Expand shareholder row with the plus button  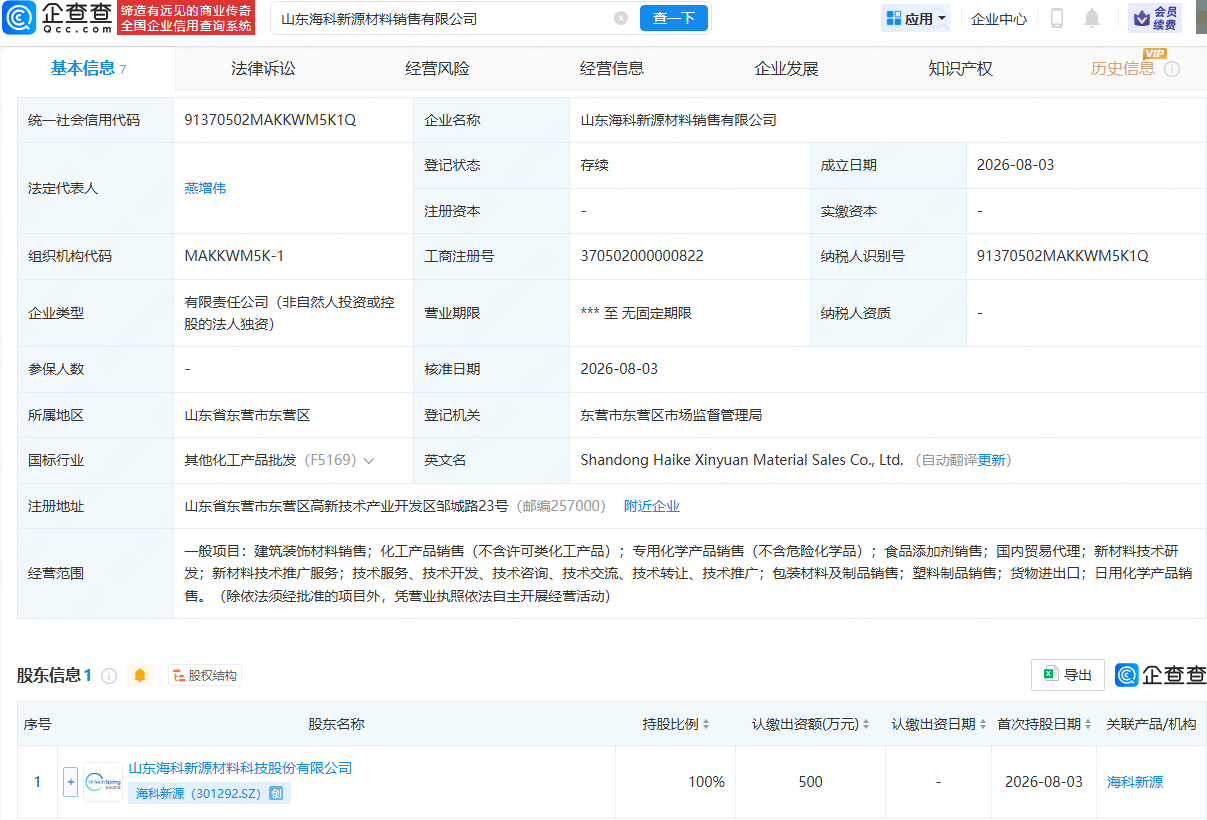point(70,782)
